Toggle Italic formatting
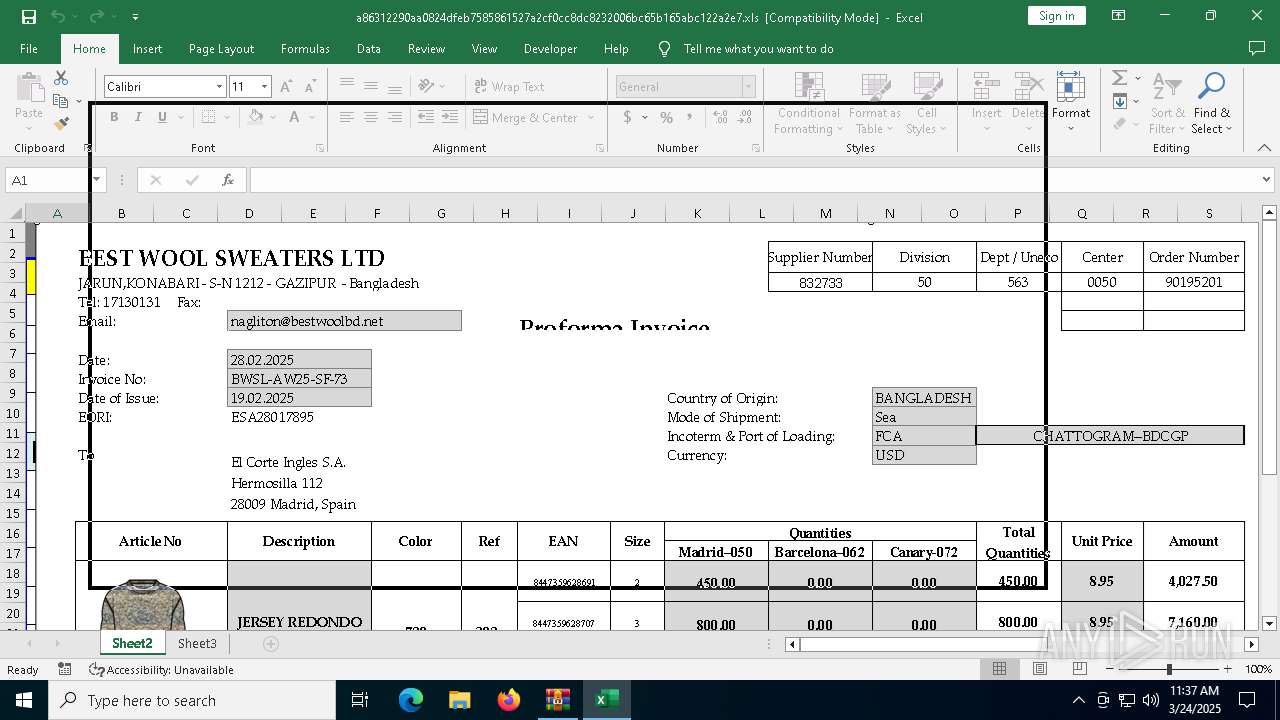1280x720 pixels. click(138, 117)
